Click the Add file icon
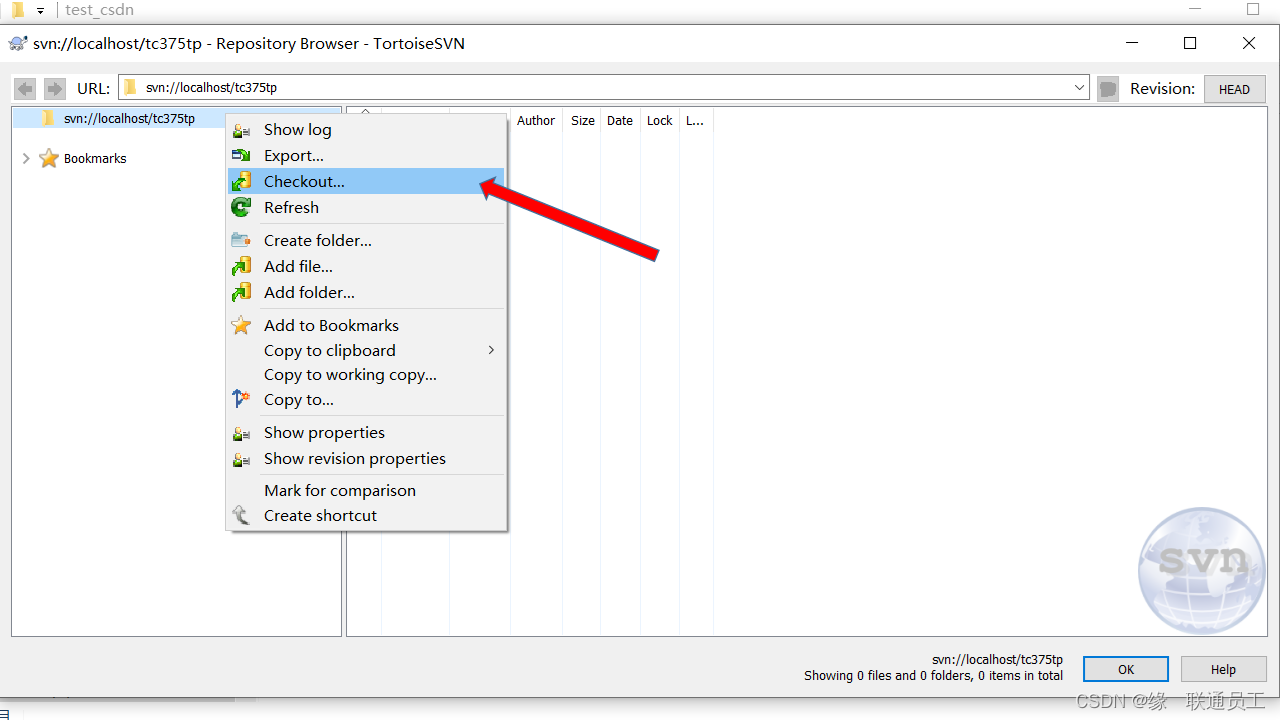 click(x=241, y=266)
